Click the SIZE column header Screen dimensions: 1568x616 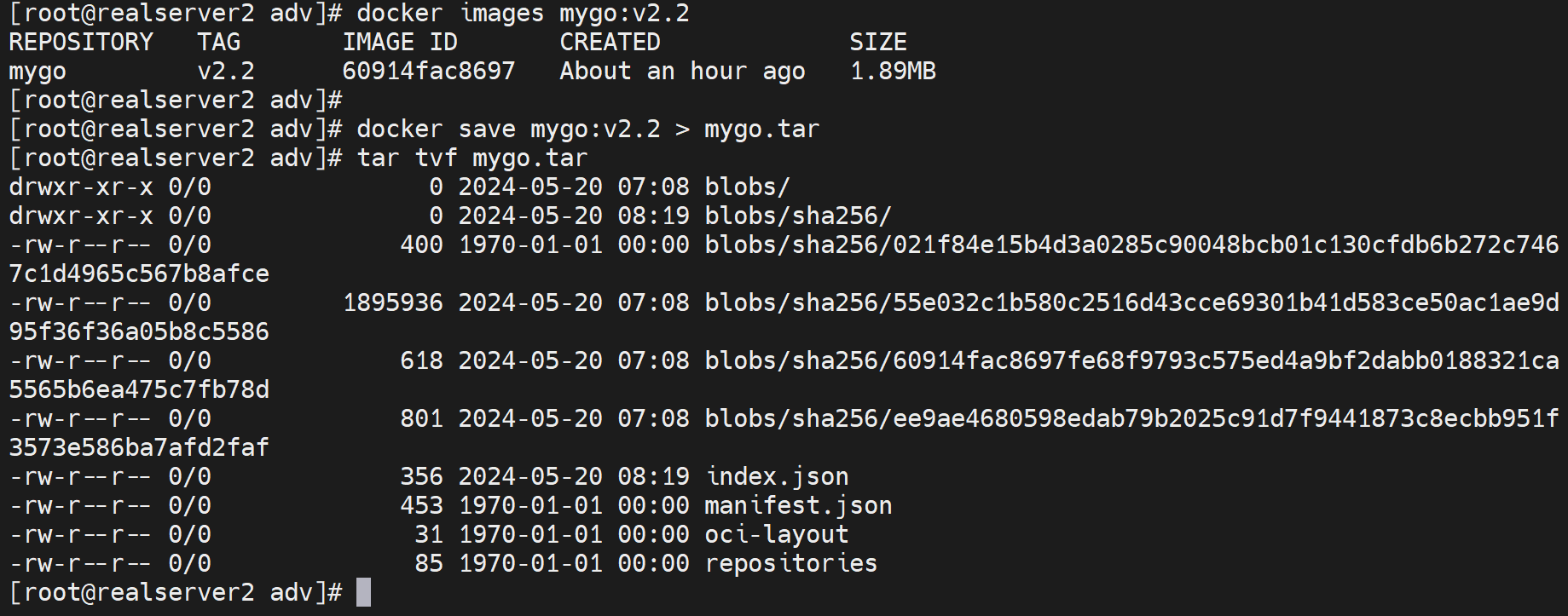878,43
